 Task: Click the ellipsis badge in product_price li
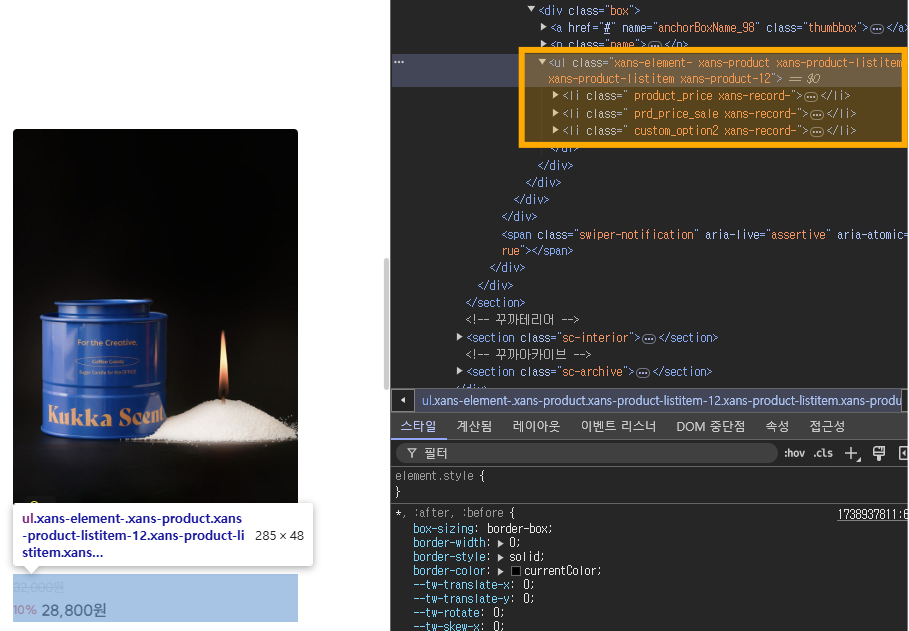coord(810,96)
